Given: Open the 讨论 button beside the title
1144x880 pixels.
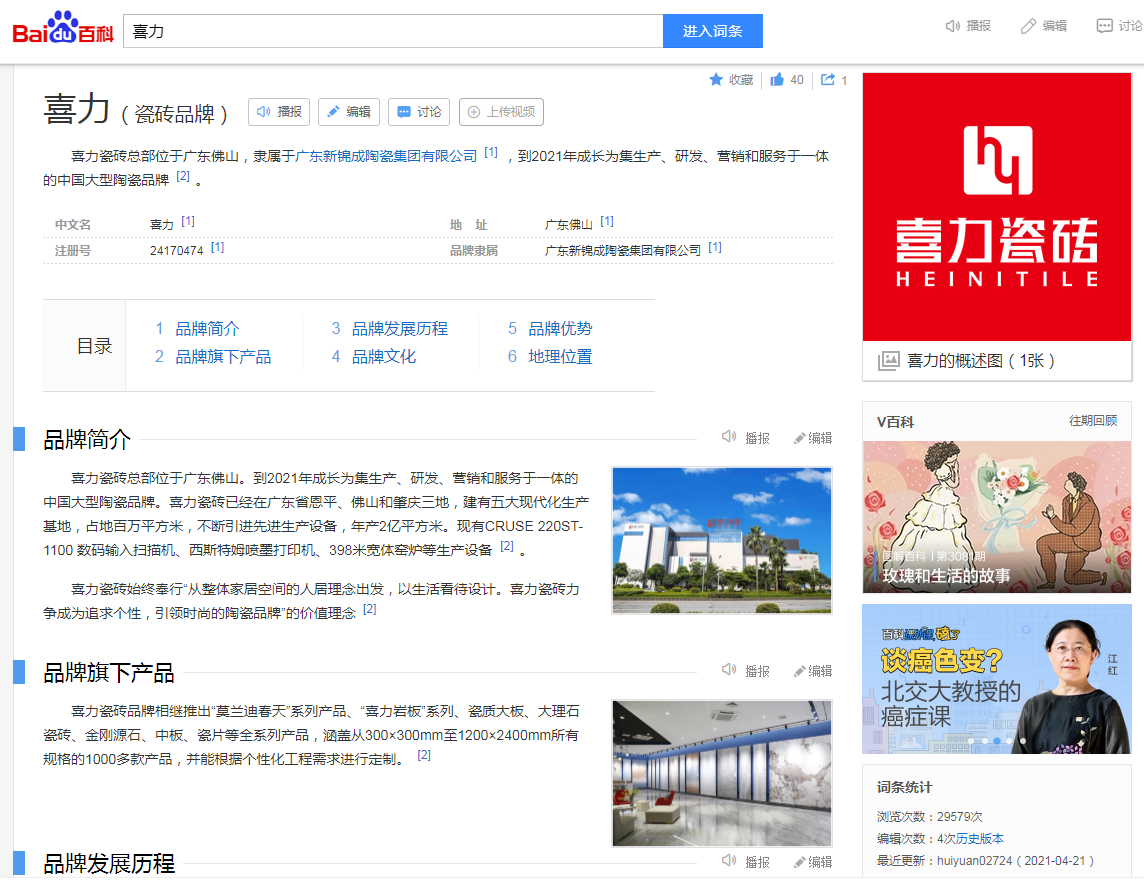Looking at the screenshot, I should (419, 112).
